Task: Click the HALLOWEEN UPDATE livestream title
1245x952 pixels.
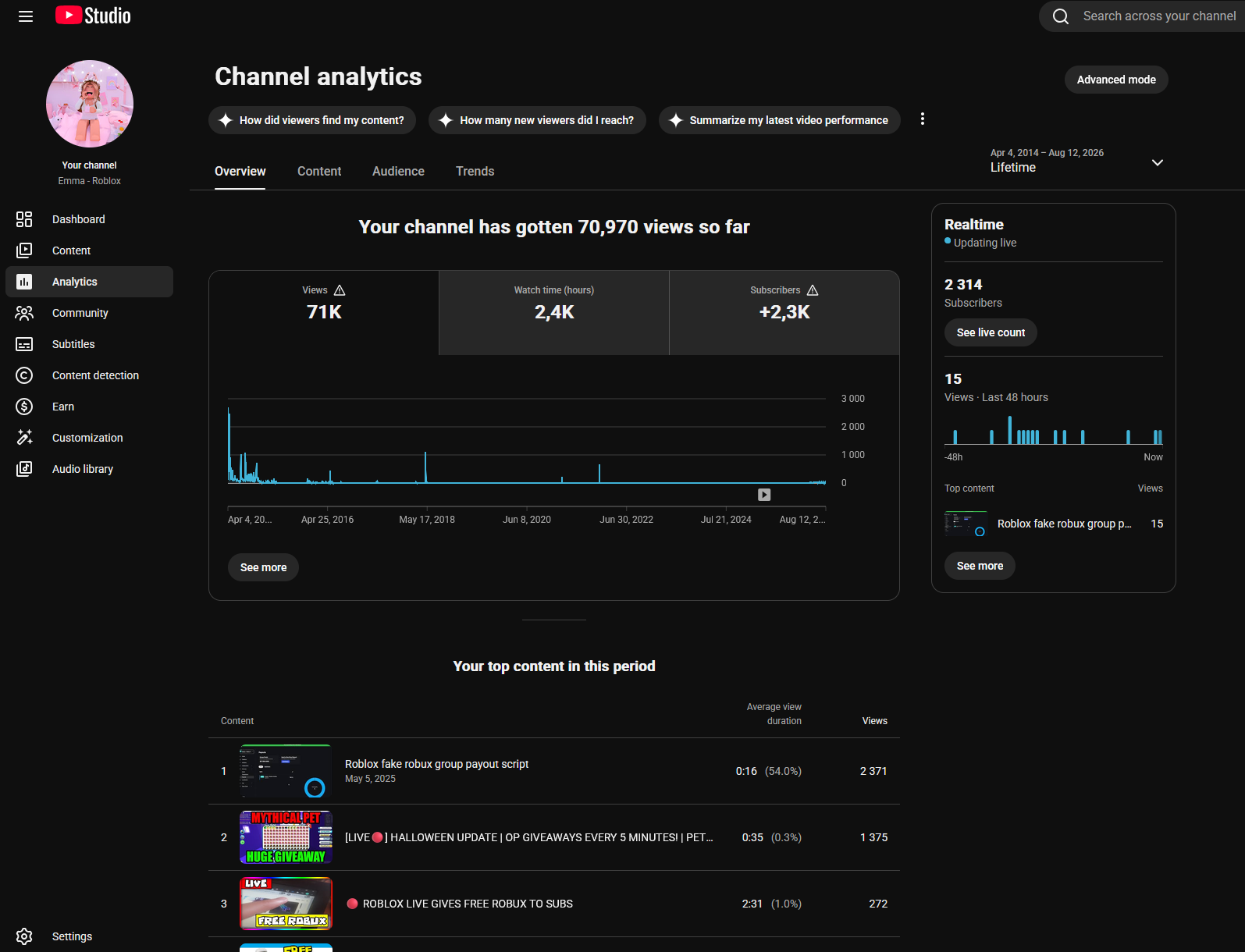Action: coord(529,837)
